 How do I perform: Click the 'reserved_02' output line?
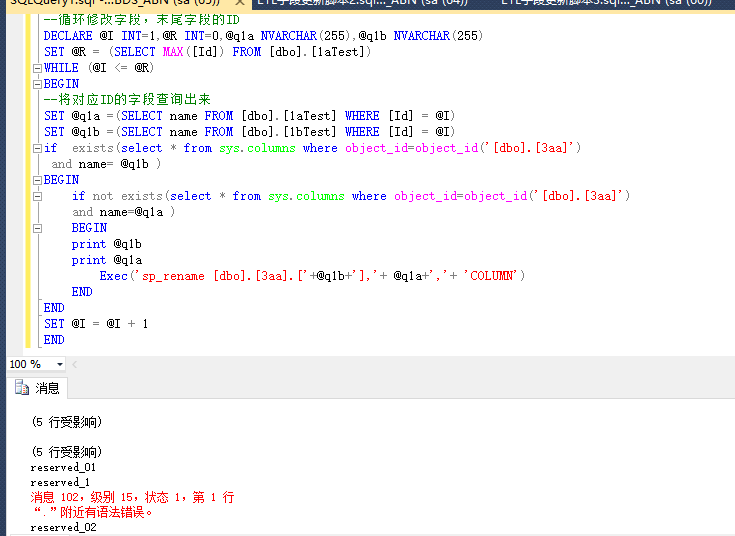pyautogui.click(x=63, y=528)
